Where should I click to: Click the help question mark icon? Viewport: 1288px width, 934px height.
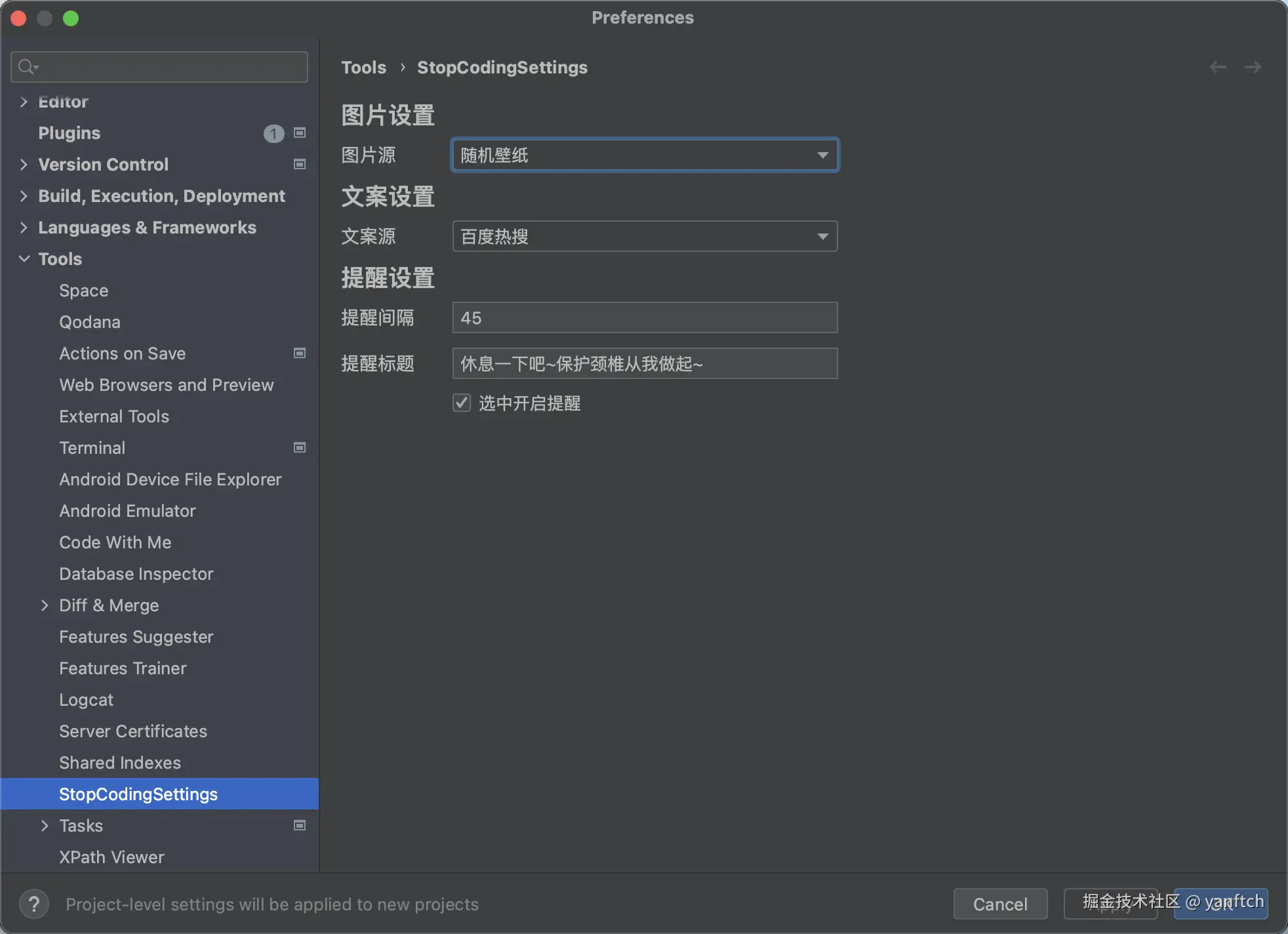[x=34, y=904]
